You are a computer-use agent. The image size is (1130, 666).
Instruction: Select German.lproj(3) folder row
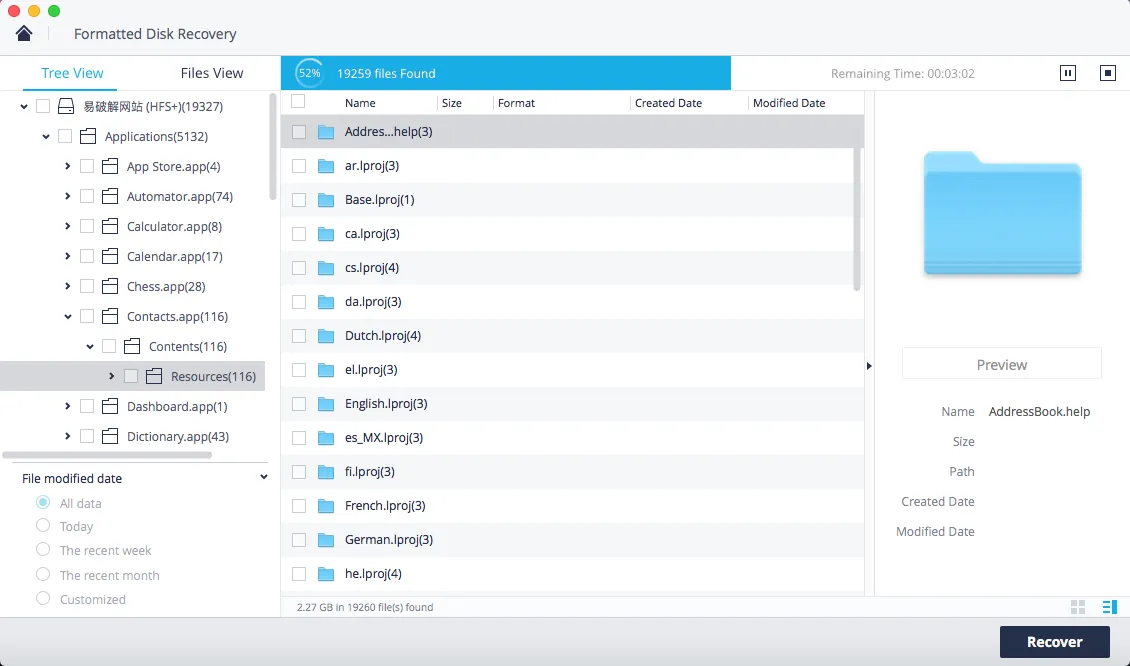pos(572,540)
